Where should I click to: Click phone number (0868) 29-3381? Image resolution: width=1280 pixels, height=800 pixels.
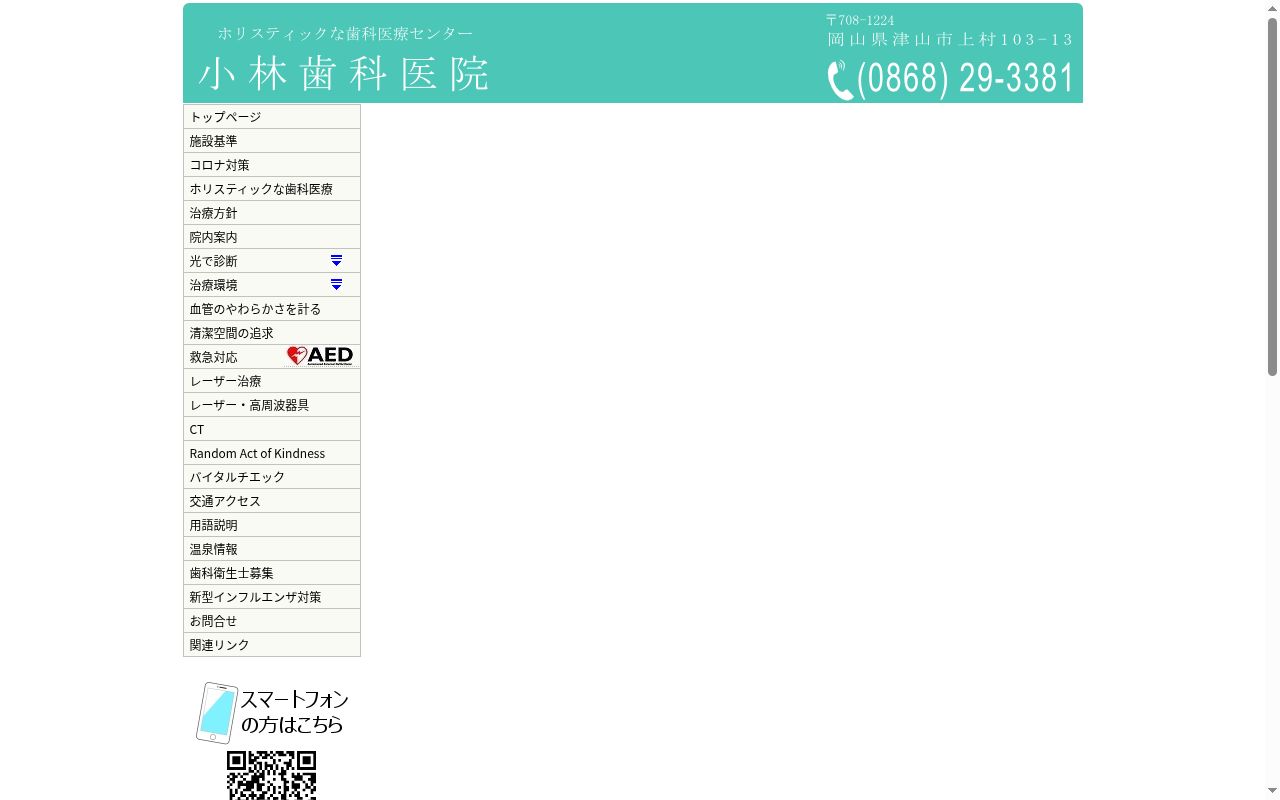pos(965,79)
